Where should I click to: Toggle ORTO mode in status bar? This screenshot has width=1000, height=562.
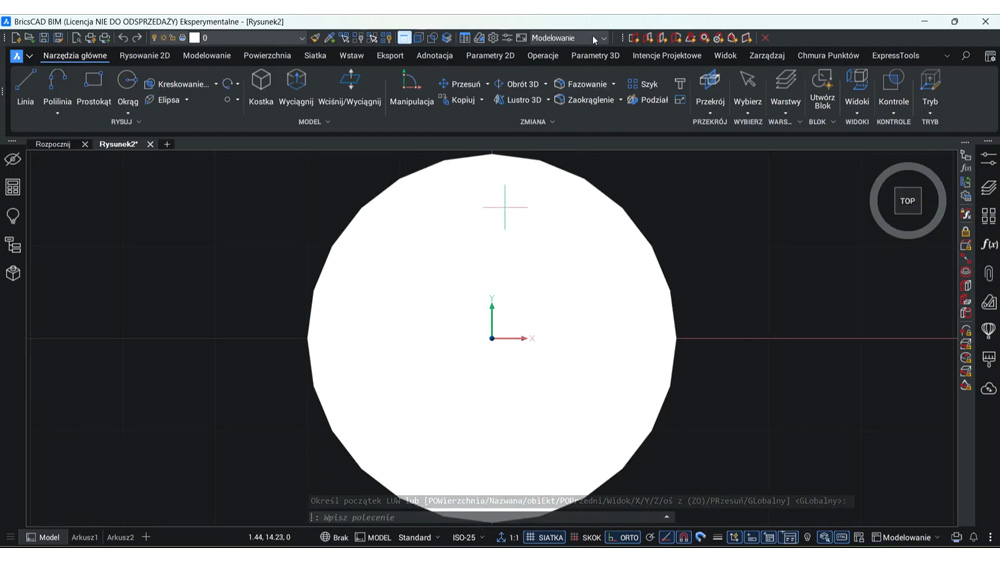[622, 537]
